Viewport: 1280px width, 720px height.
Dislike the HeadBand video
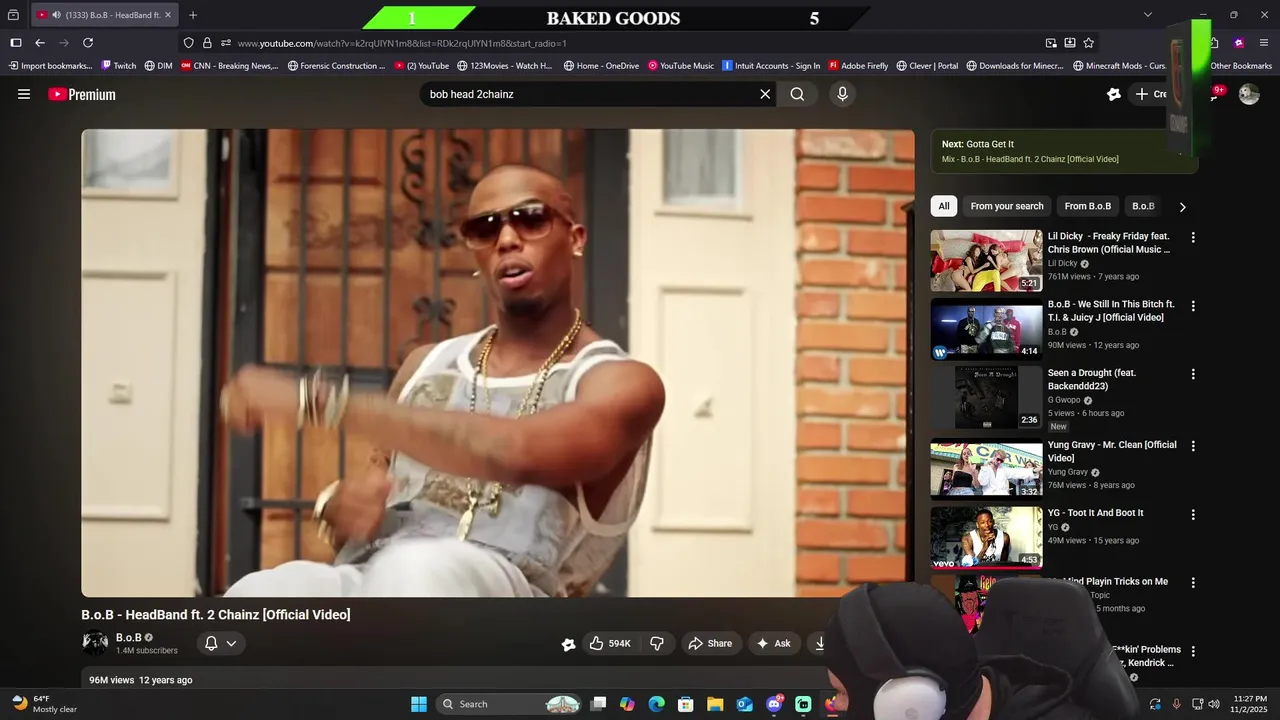(x=657, y=643)
